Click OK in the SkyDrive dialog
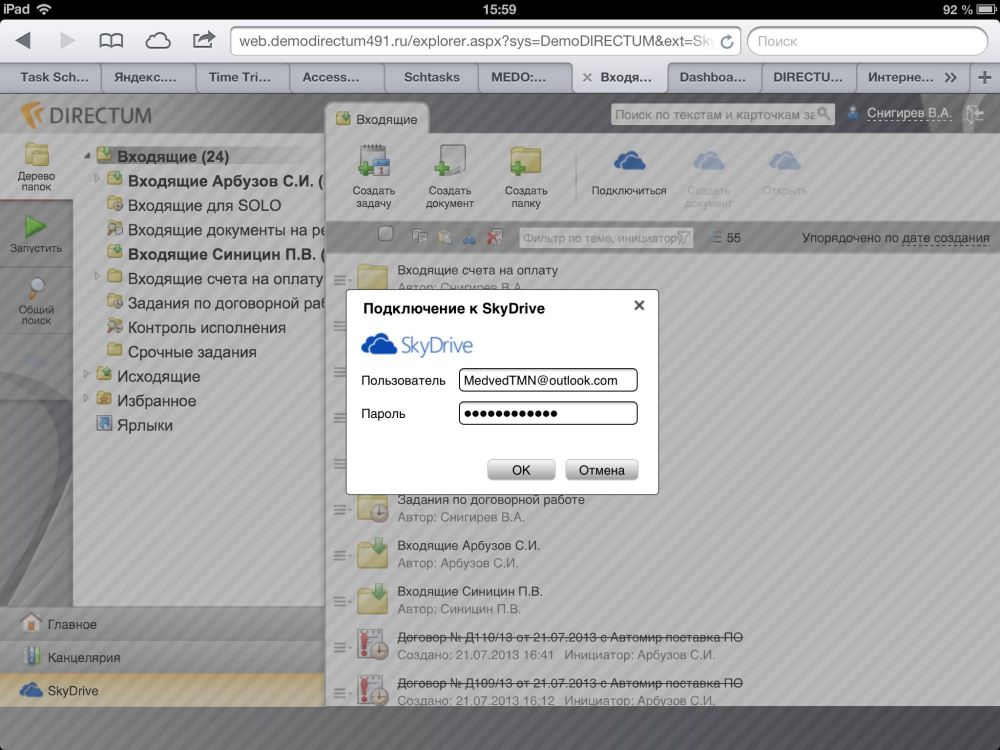This screenshot has height=750, width=1000. pyautogui.click(x=521, y=470)
